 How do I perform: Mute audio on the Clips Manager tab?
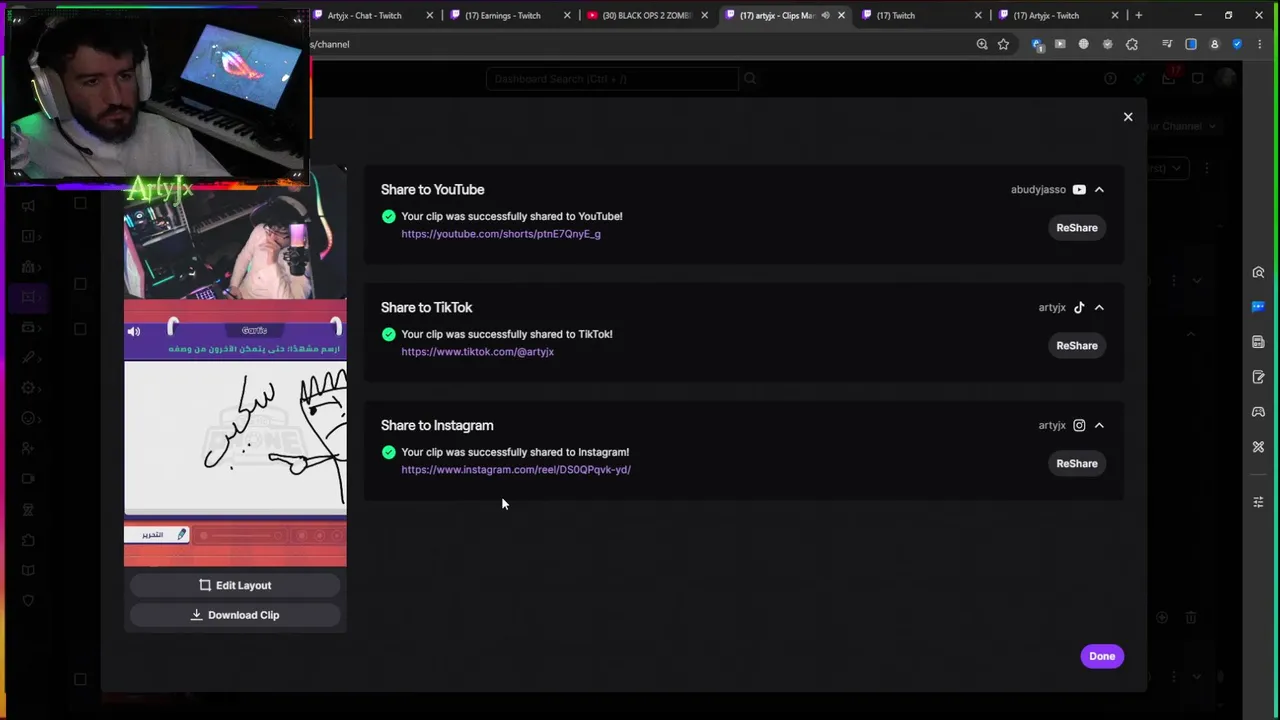[x=825, y=15]
